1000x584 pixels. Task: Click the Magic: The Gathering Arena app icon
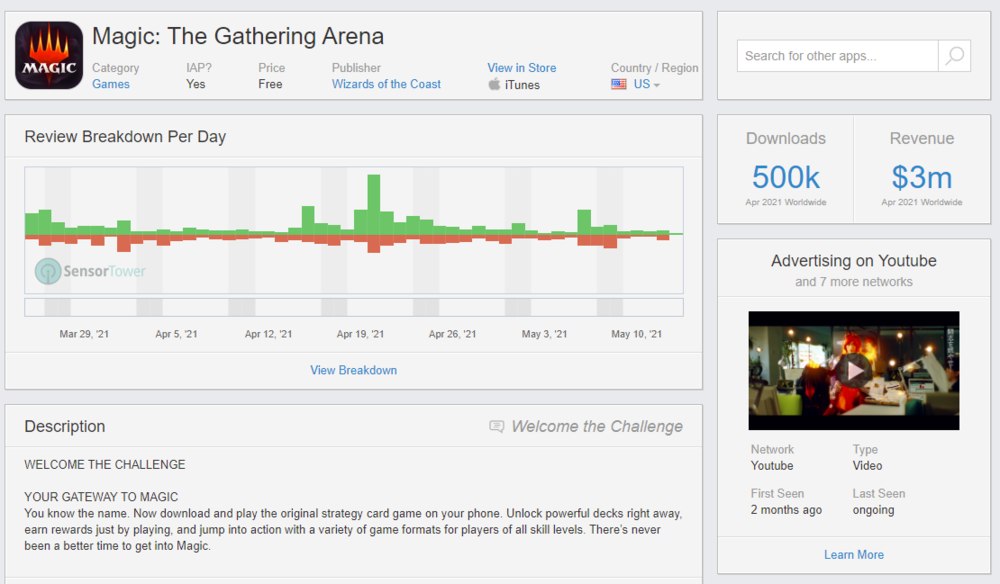48,56
